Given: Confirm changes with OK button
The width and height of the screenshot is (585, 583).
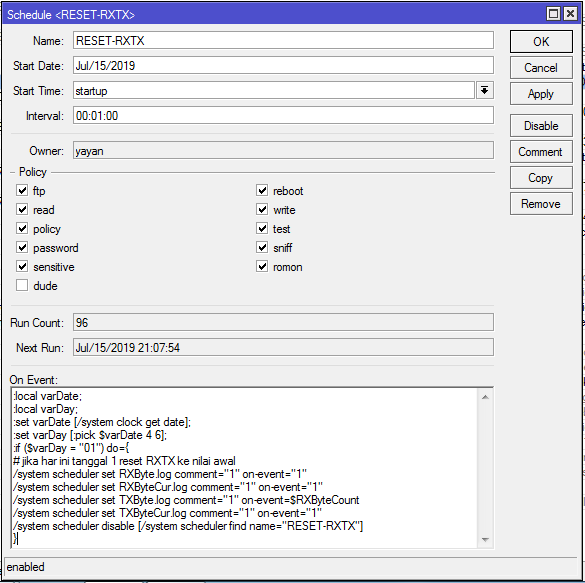Looking at the screenshot, I should coord(541,41).
